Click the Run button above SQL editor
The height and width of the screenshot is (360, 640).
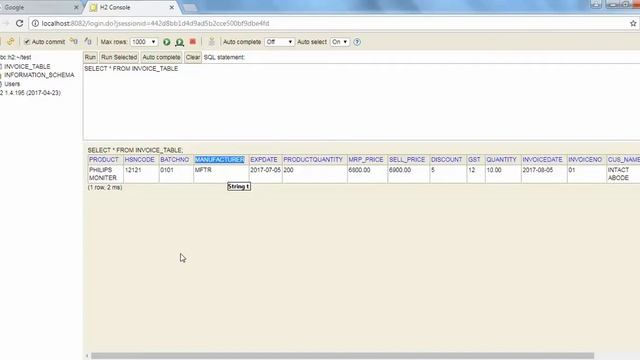[x=90, y=57]
